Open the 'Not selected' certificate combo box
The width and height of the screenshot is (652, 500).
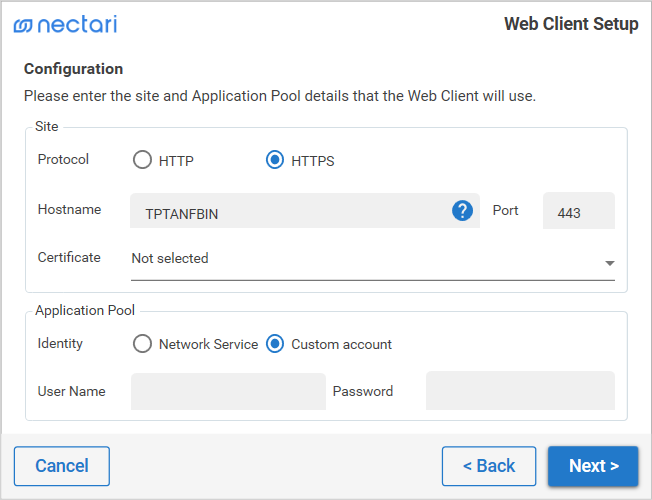tap(373, 260)
